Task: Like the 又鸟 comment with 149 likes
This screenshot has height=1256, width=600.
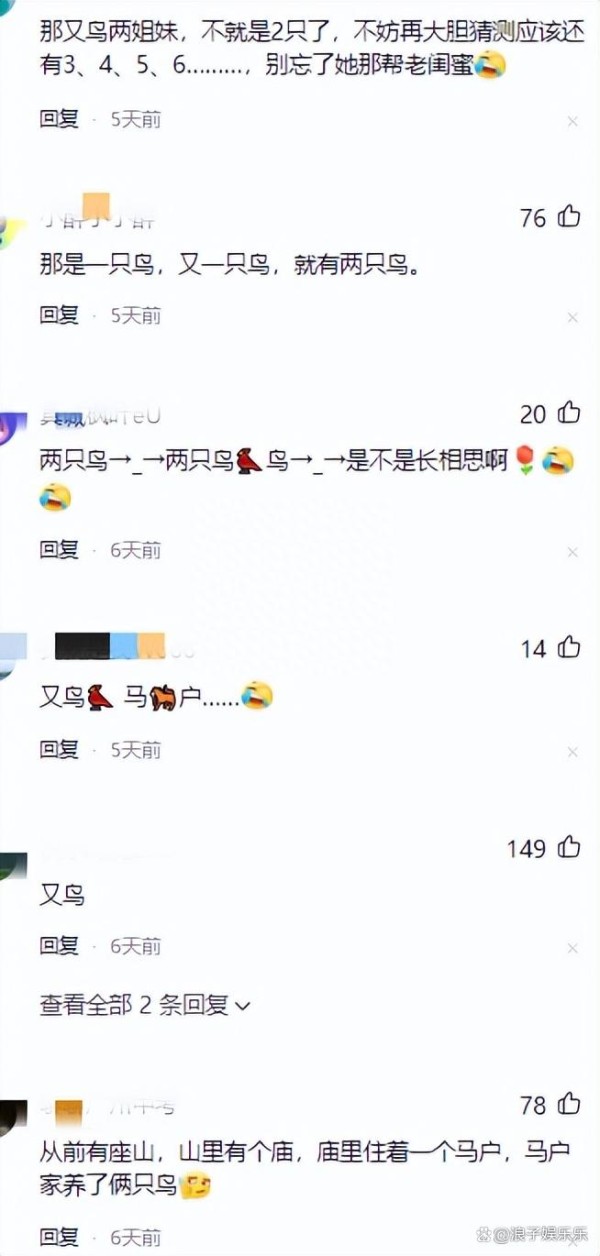Action: [x=569, y=848]
